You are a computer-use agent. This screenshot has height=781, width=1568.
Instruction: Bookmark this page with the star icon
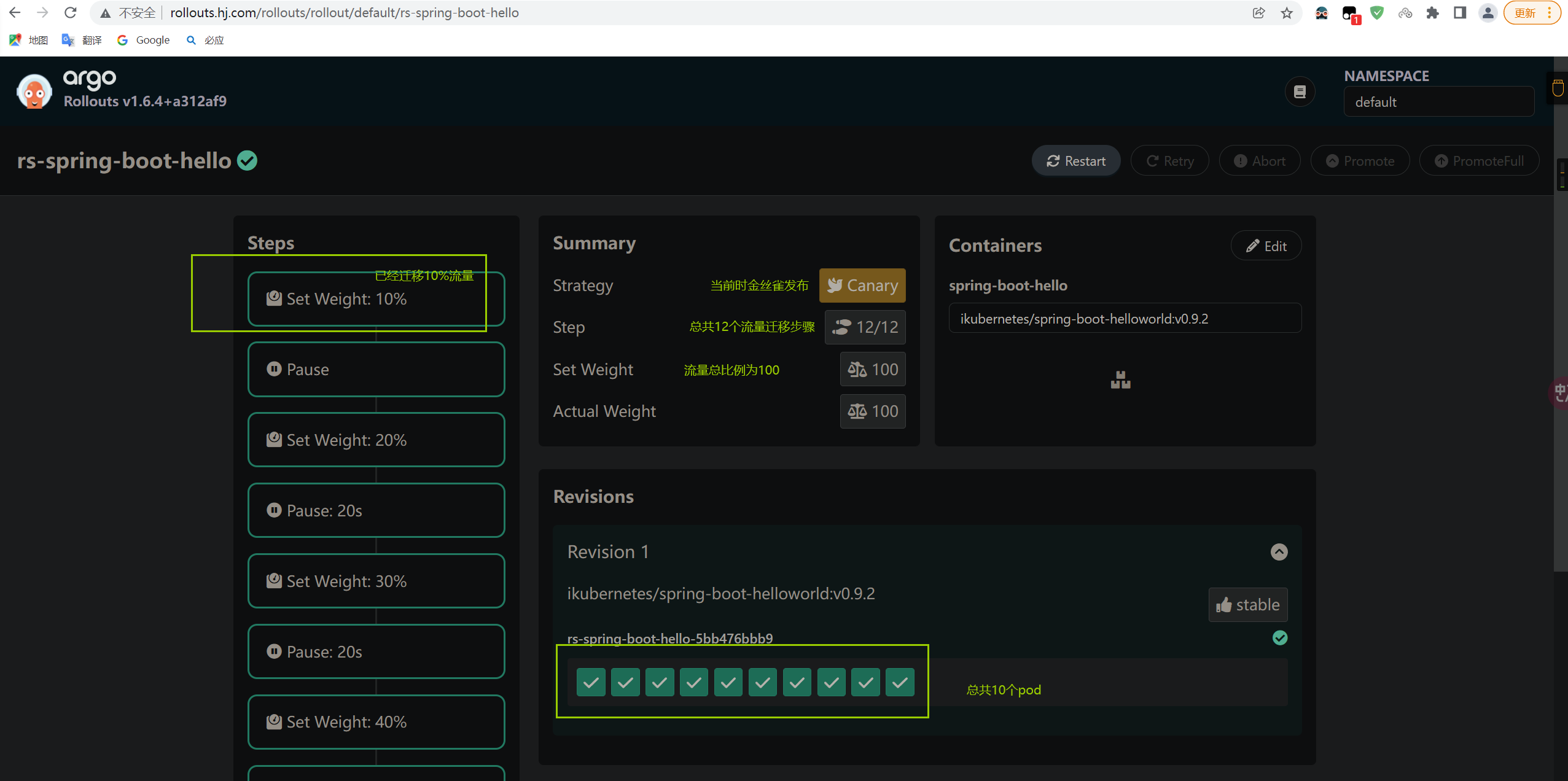click(1287, 13)
